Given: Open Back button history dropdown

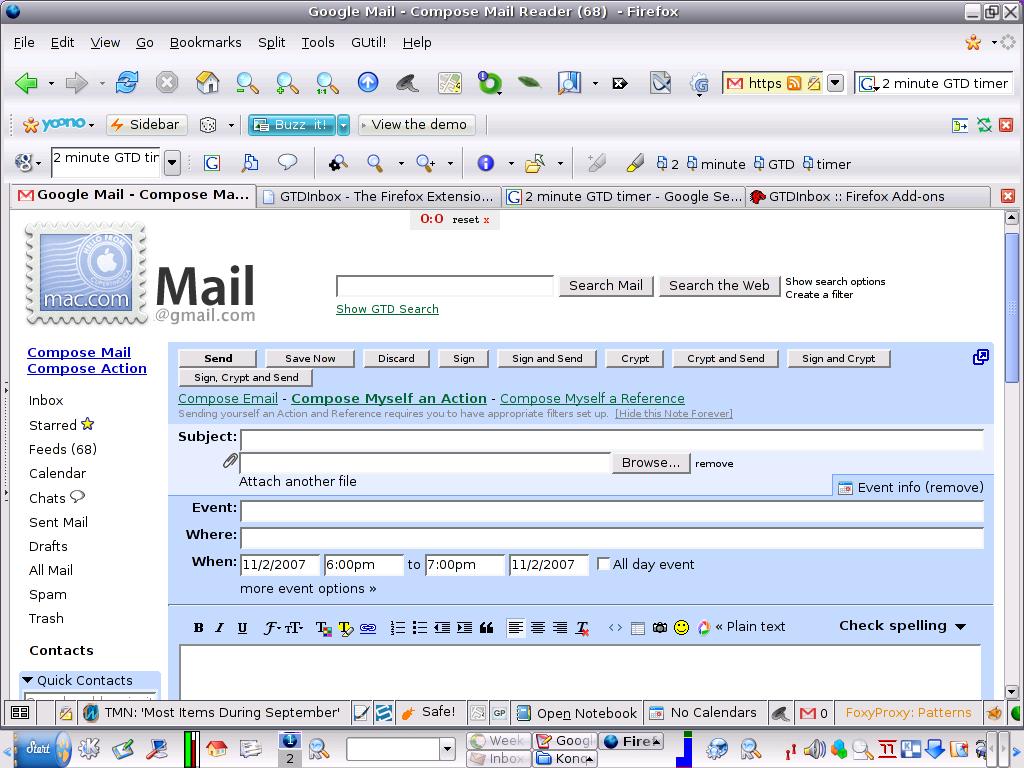Looking at the screenshot, I should 51,84.
